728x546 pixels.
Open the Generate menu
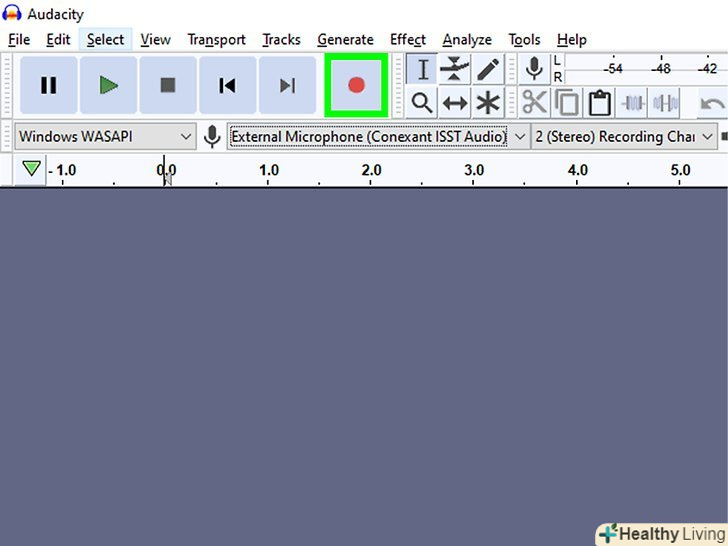(x=345, y=40)
